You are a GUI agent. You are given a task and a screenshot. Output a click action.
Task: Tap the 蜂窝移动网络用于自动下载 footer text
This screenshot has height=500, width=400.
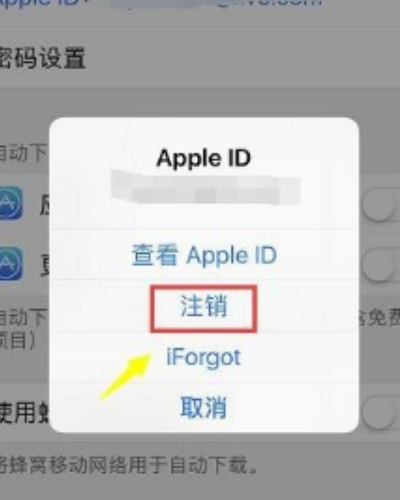(129, 465)
